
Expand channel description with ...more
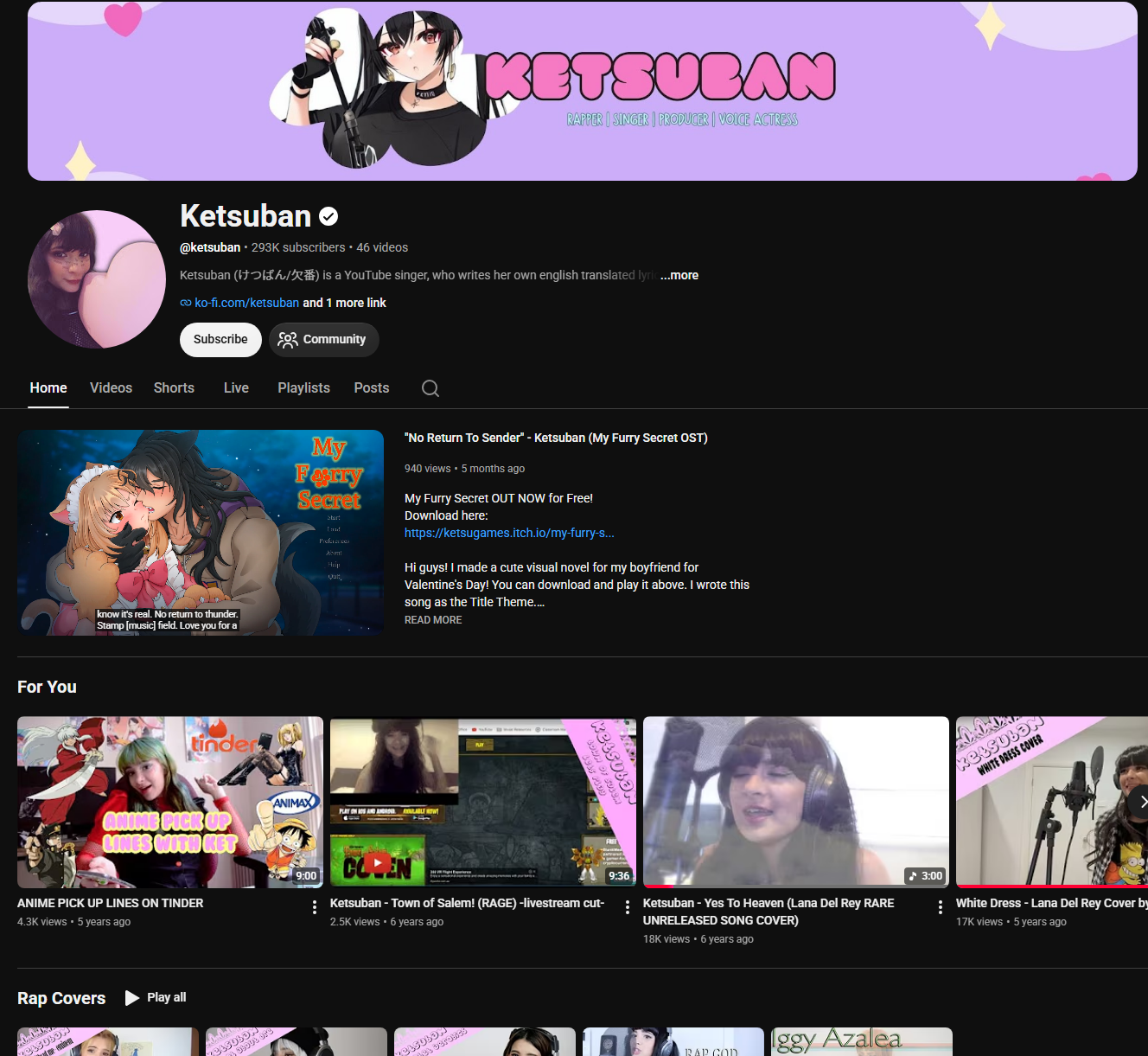[x=679, y=275]
